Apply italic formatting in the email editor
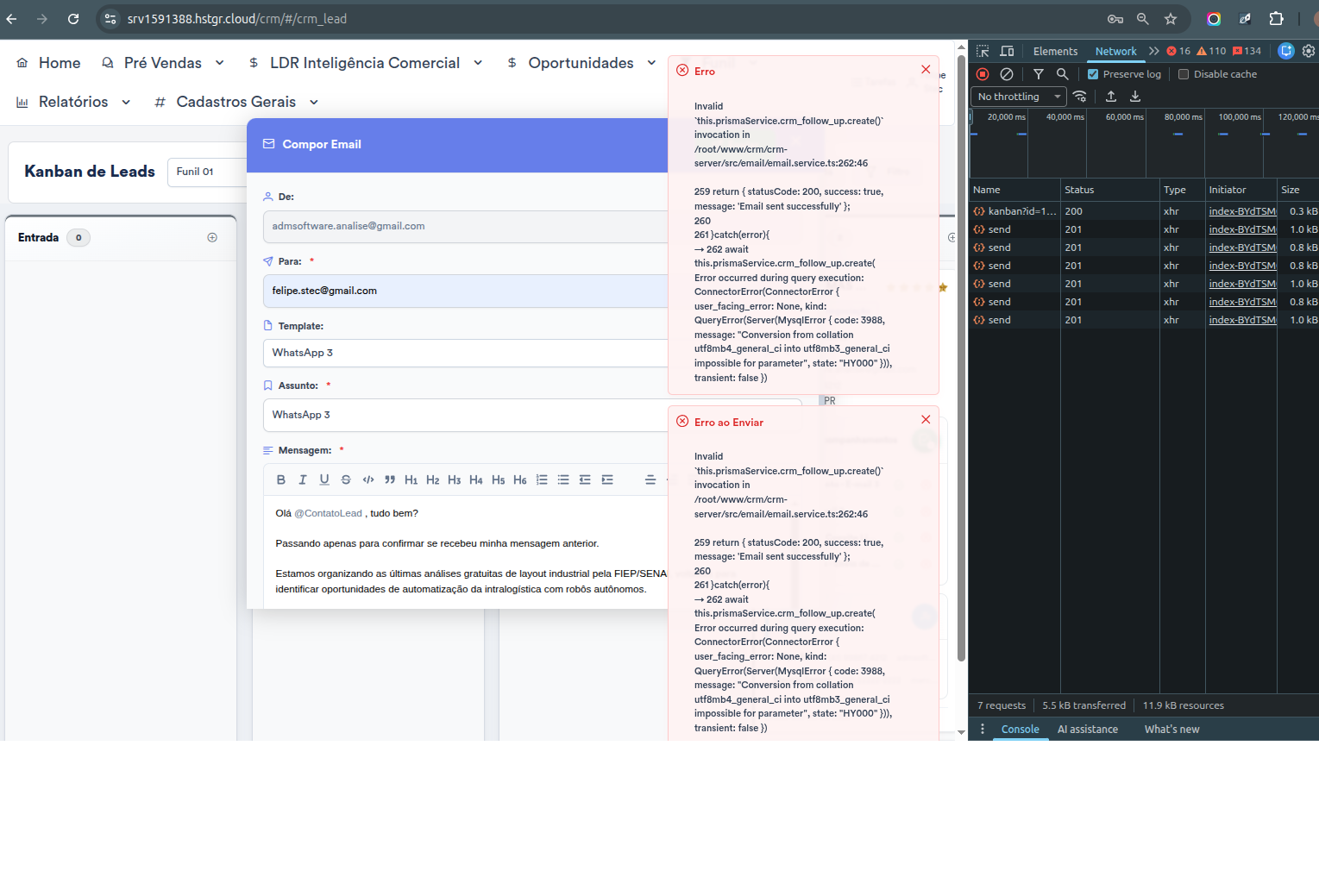1319x896 pixels. (302, 479)
